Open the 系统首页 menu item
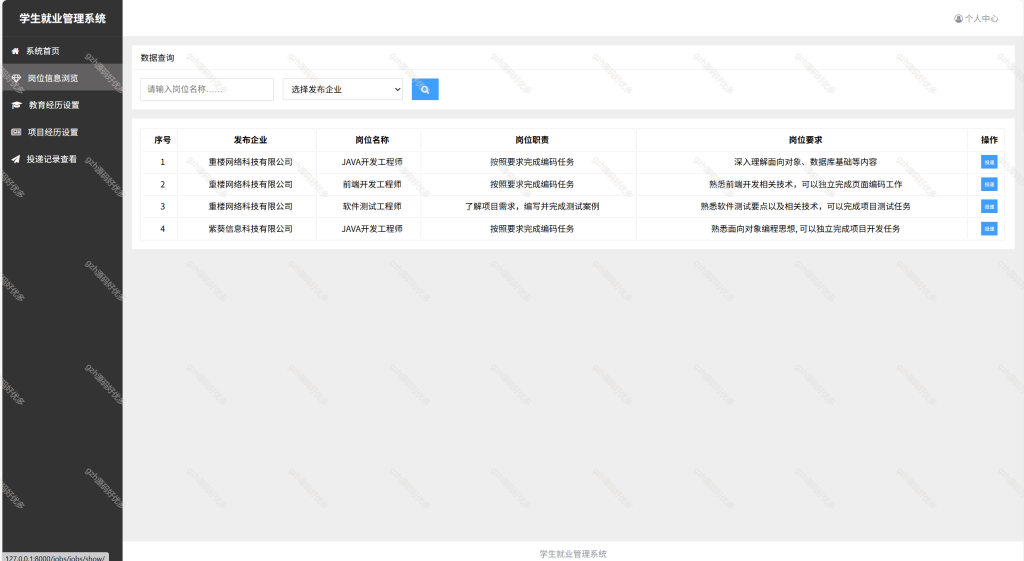This screenshot has width=1024, height=561. pyautogui.click(x=62, y=51)
